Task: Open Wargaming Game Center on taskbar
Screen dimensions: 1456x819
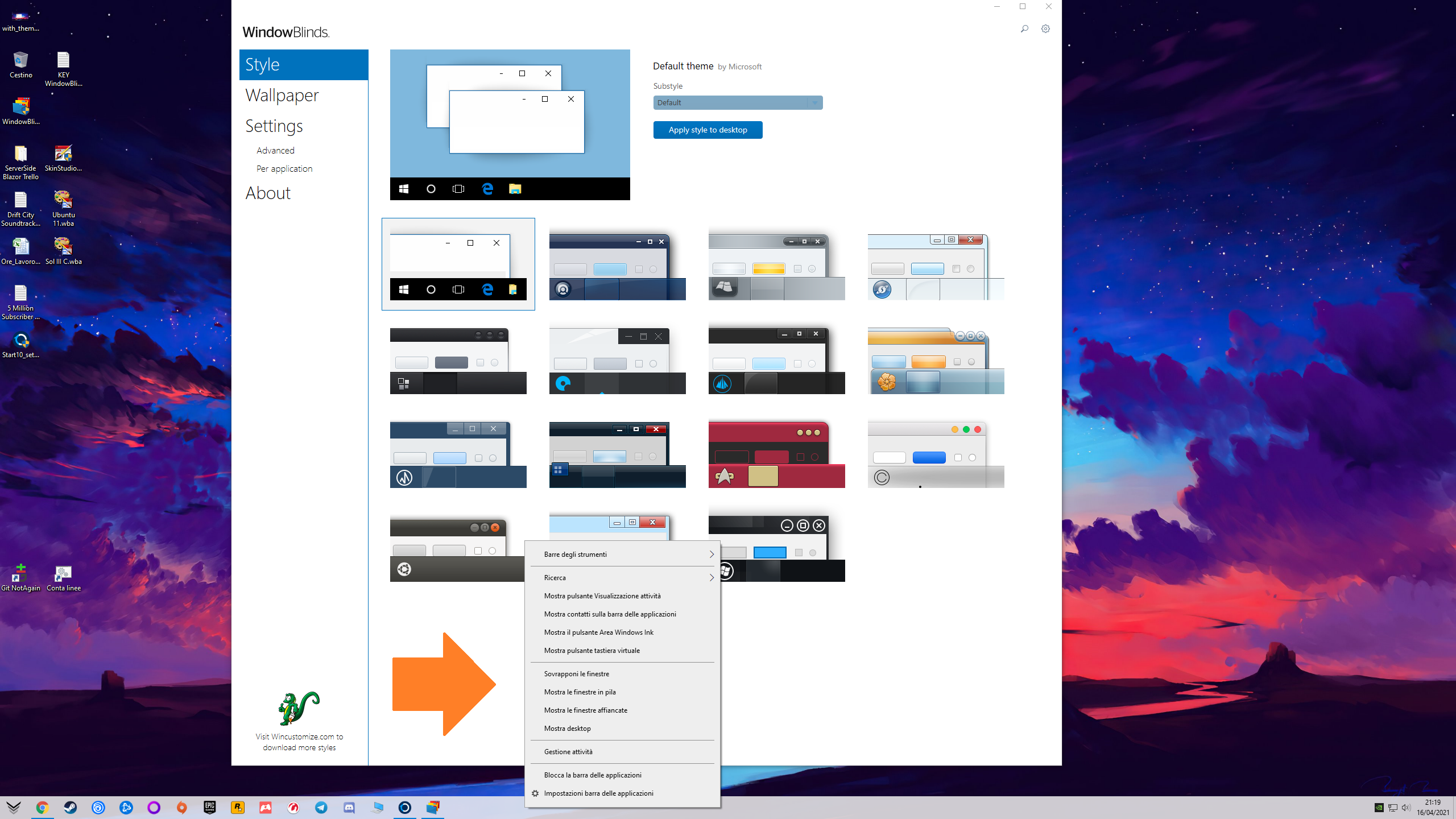Action: tap(293, 807)
